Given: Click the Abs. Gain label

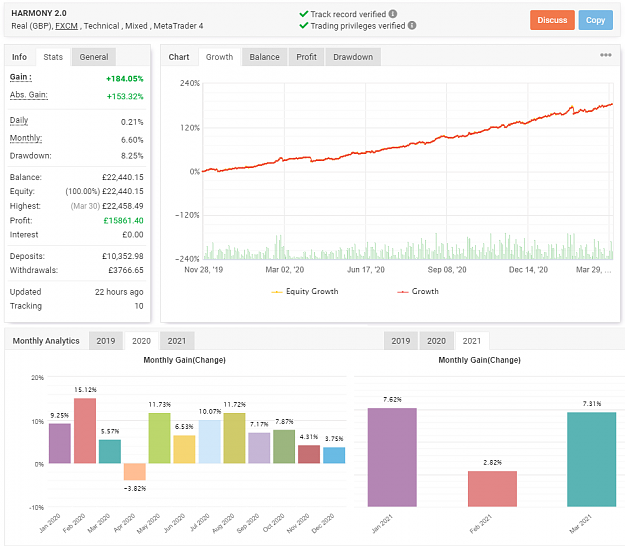Looking at the screenshot, I should pos(29,95).
